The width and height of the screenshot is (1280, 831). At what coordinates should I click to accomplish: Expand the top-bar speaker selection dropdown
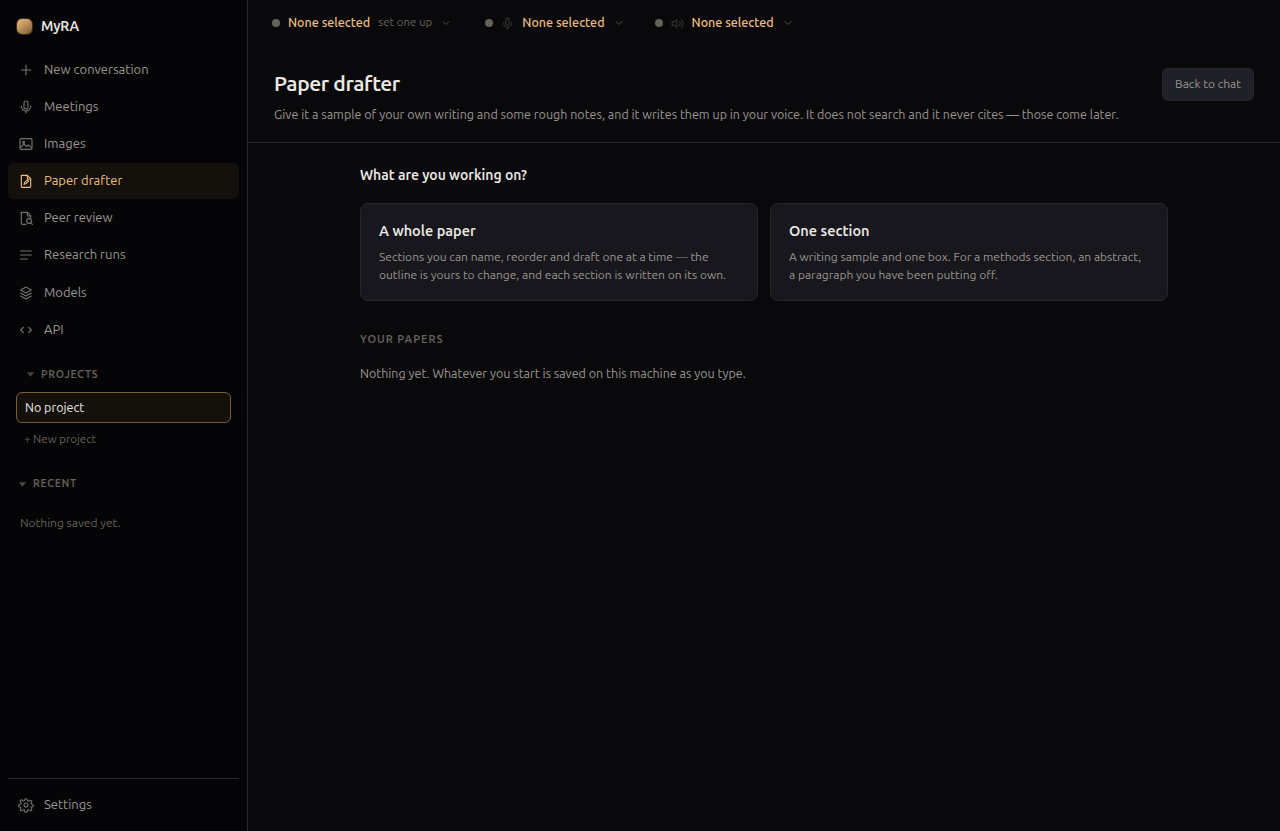tap(724, 22)
